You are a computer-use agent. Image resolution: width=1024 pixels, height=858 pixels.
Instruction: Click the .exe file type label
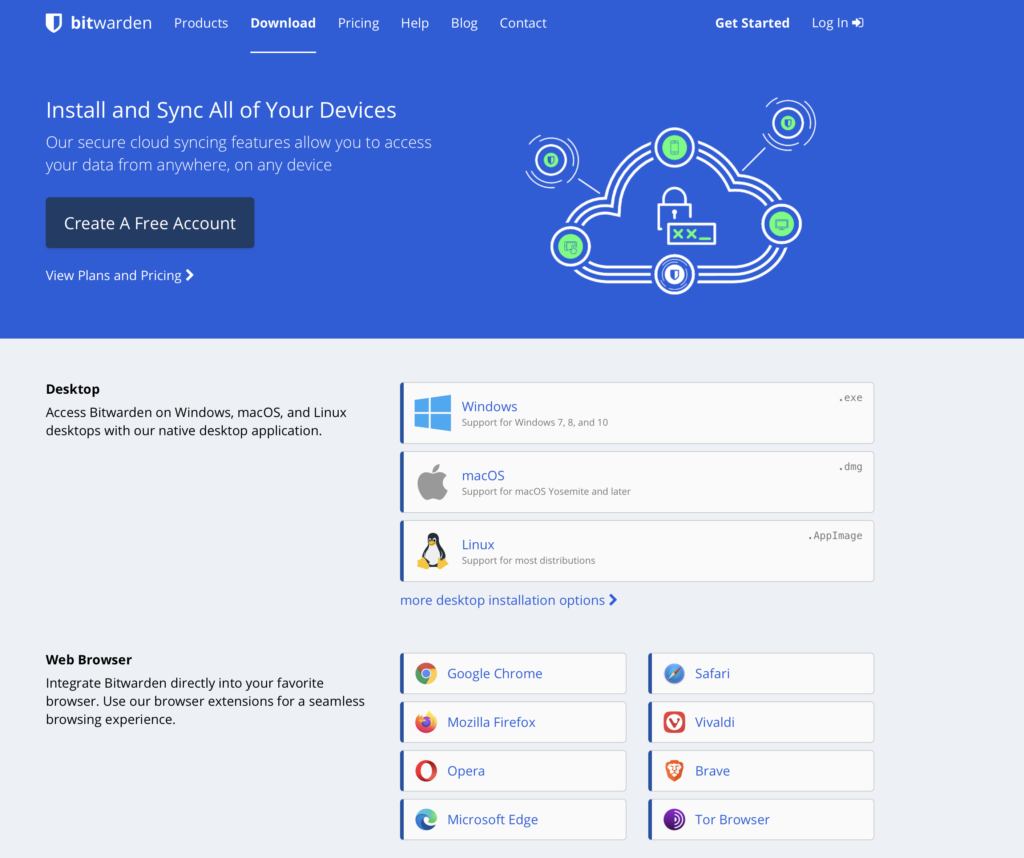coord(850,398)
